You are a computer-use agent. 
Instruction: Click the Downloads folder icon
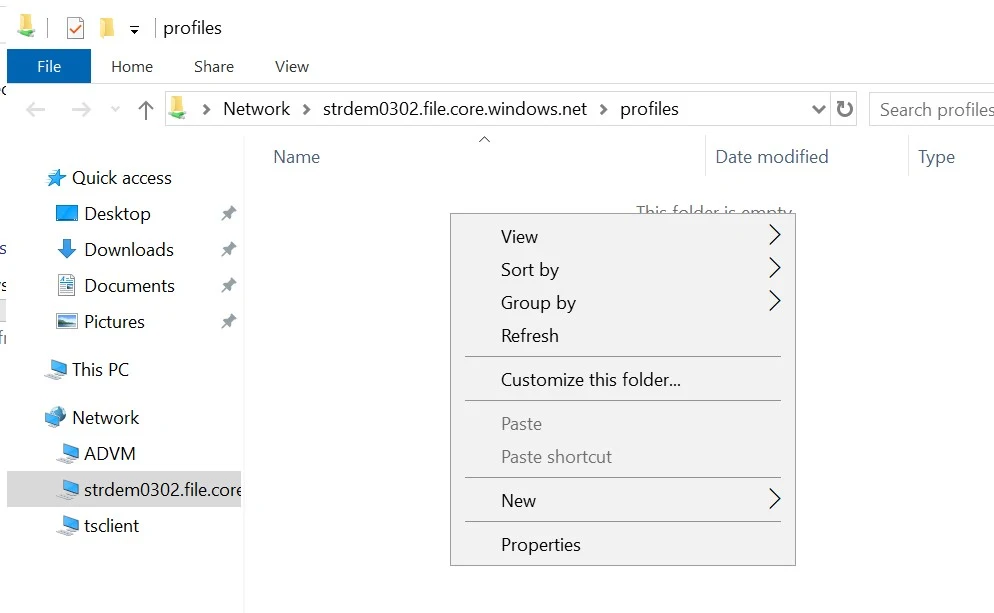[67, 250]
